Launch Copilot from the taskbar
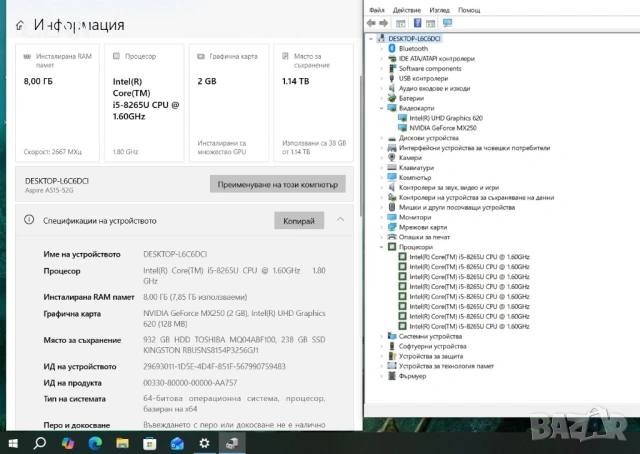The width and height of the screenshot is (640, 454). [68, 443]
